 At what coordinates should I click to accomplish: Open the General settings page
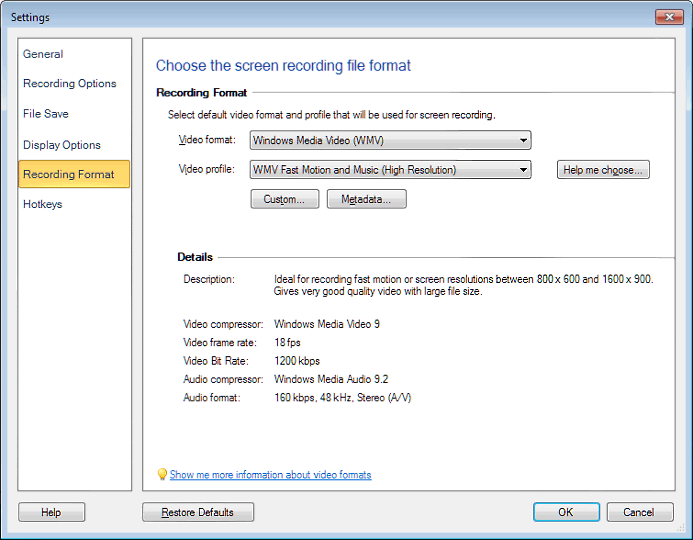click(x=43, y=54)
